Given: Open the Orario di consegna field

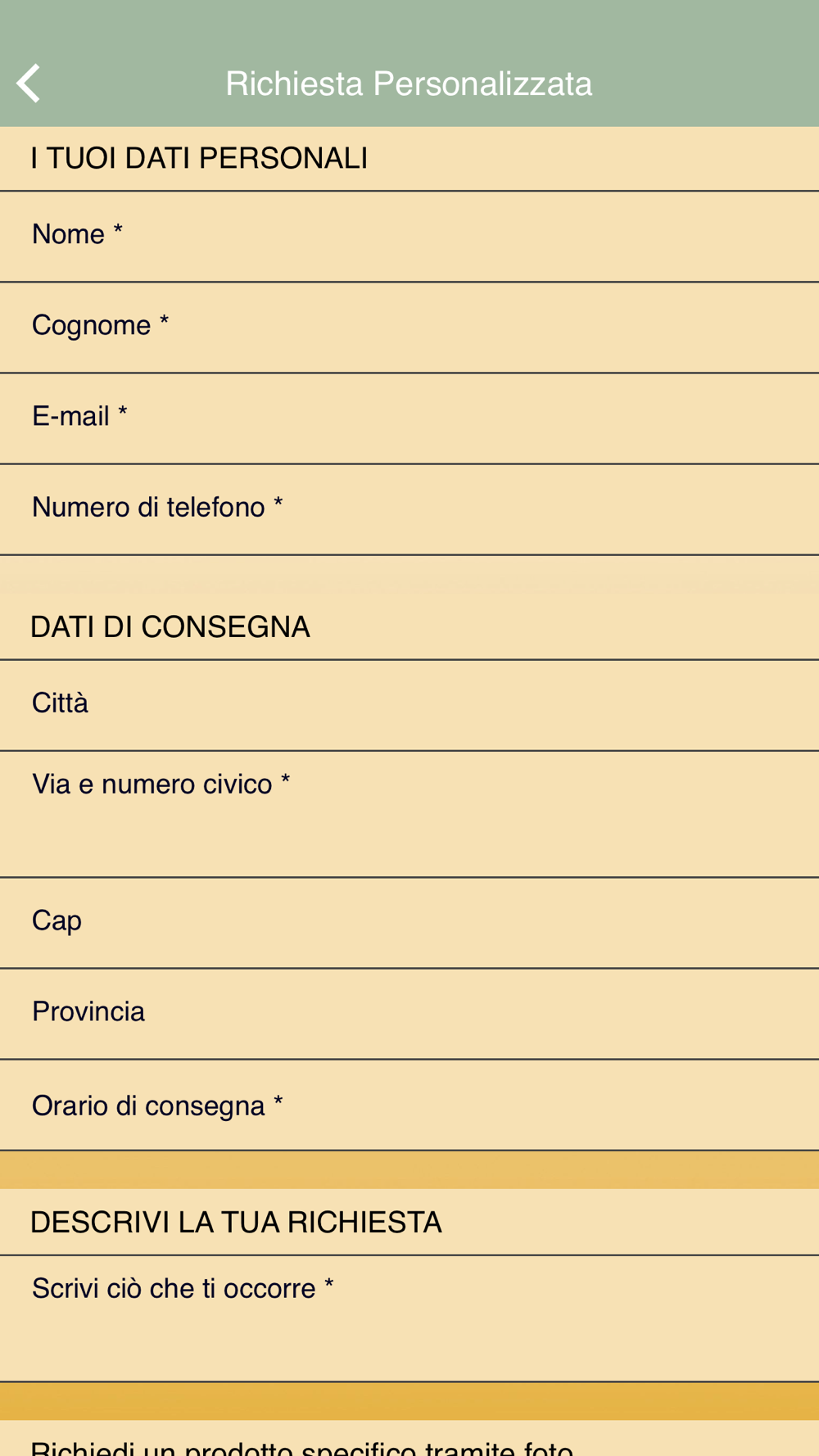Looking at the screenshot, I should [409, 1105].
